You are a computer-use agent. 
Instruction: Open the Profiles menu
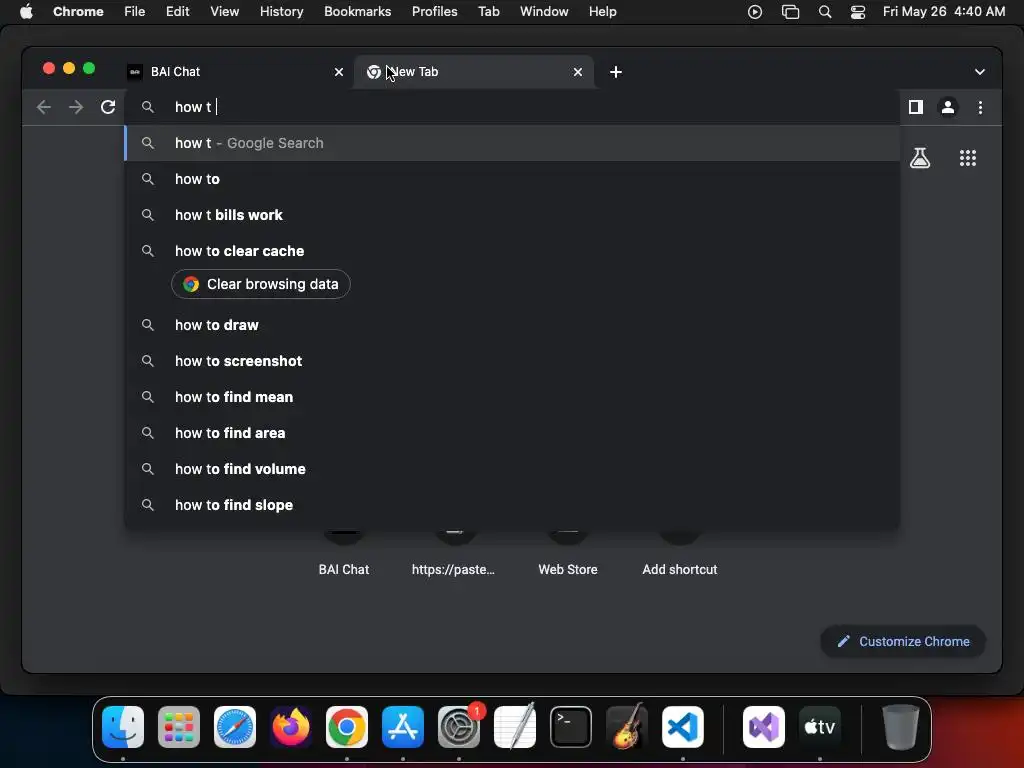coord(434,12)
